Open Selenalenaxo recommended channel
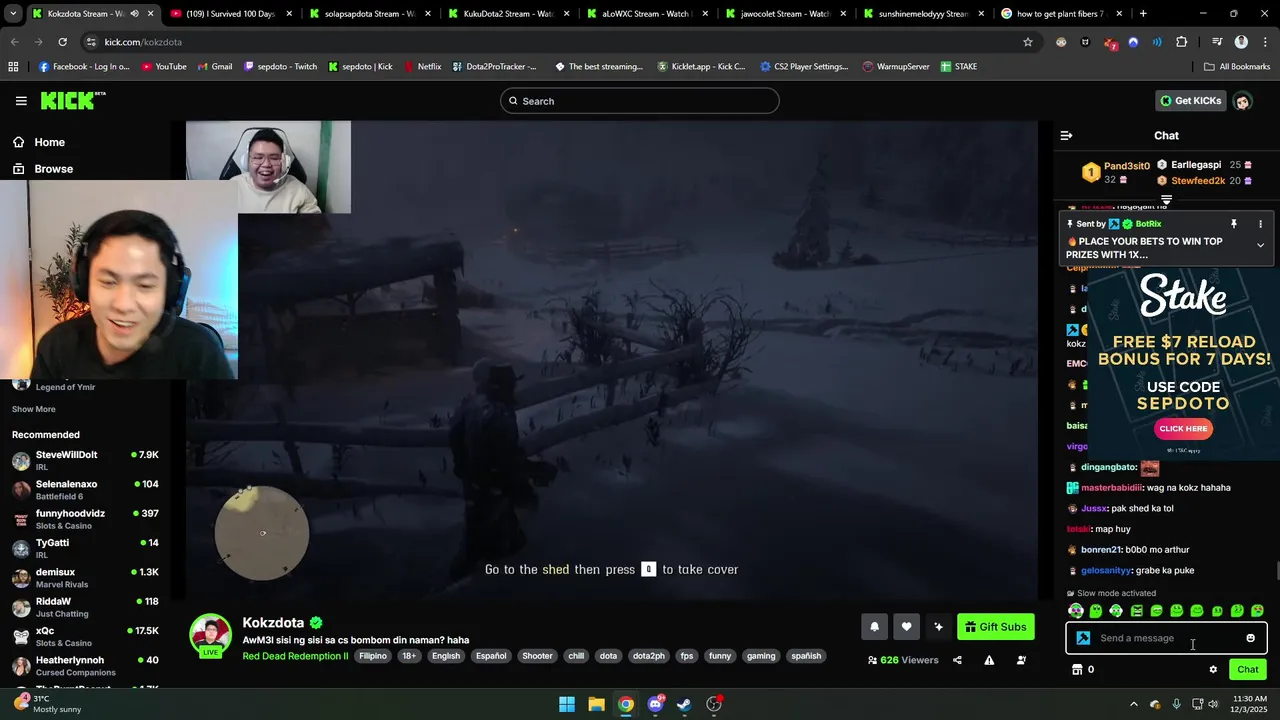Image resolution: width=1280 pixels, height=720 pixels. [85, 490]
